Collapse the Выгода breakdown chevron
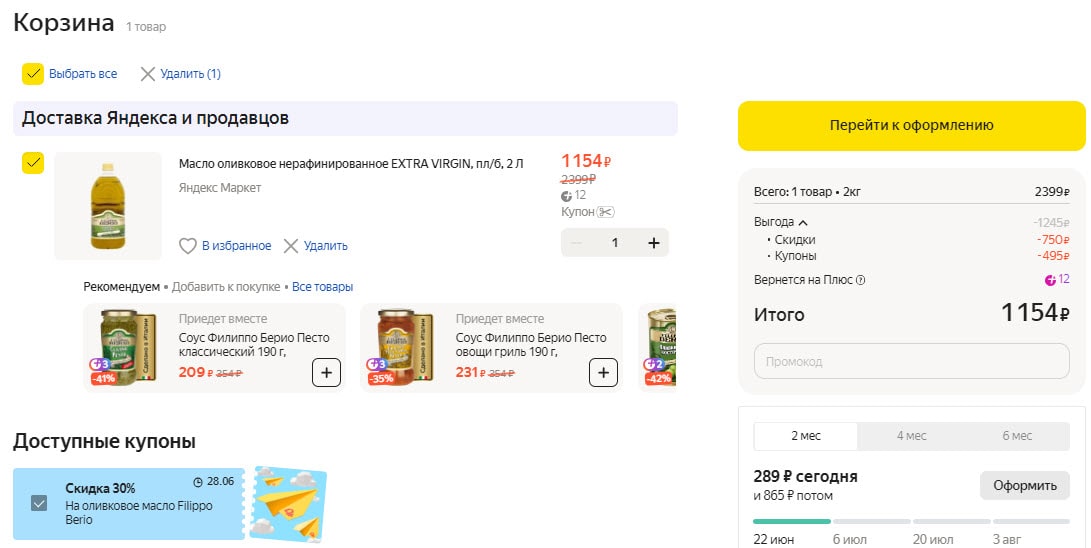The image size is (1091, 548). coord(803,222)
